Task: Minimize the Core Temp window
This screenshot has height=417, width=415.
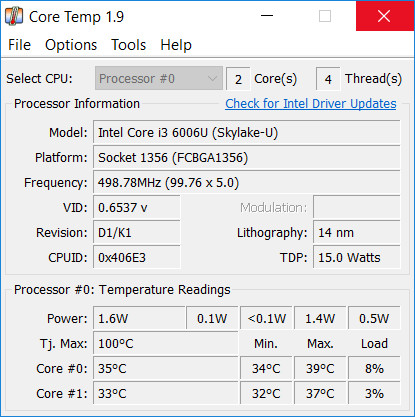Action: (x=267, y=16)
